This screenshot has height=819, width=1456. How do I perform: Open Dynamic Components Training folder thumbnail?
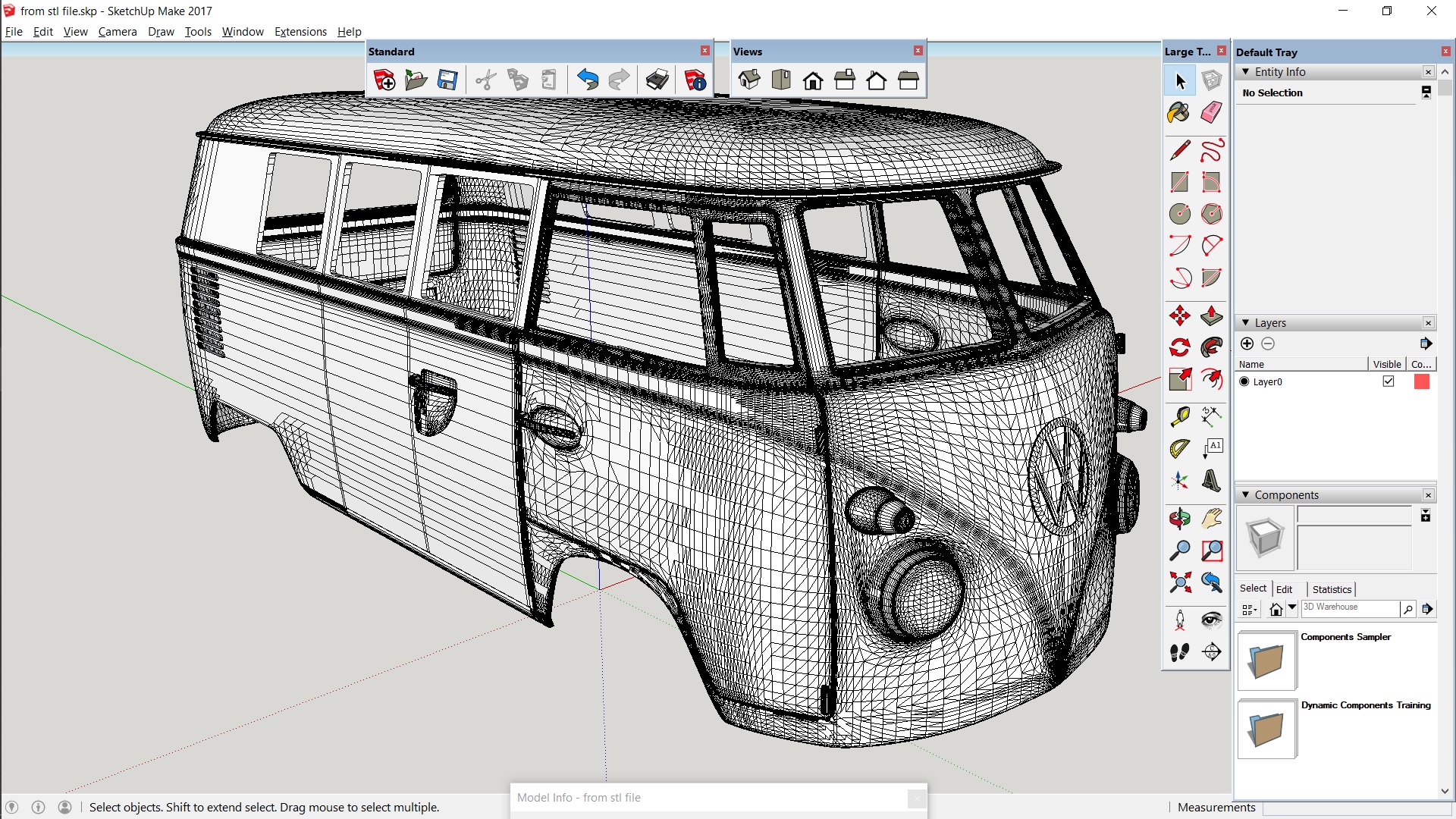1266,729
